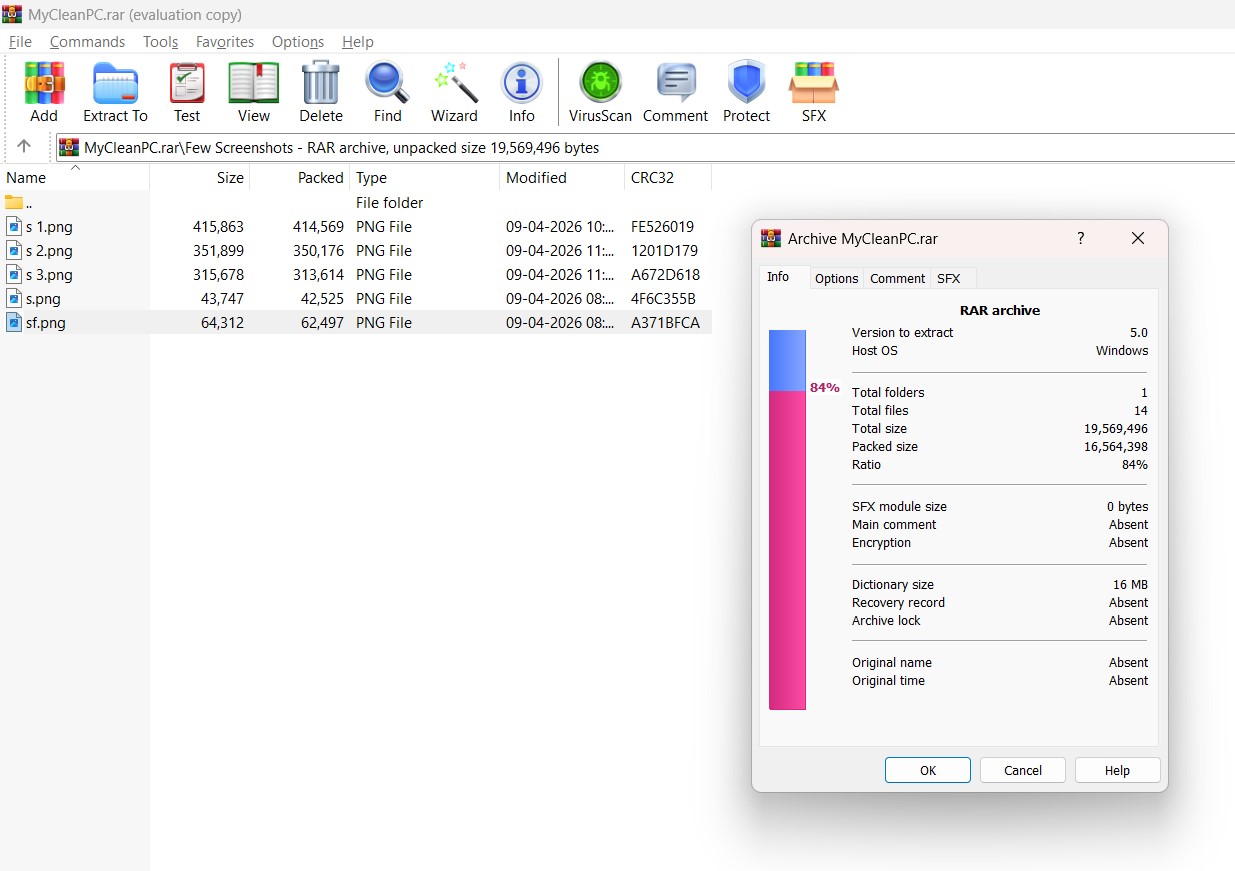Open the File menu
This screenshot has height=871, width=1235.
click(x=20, y=42)
